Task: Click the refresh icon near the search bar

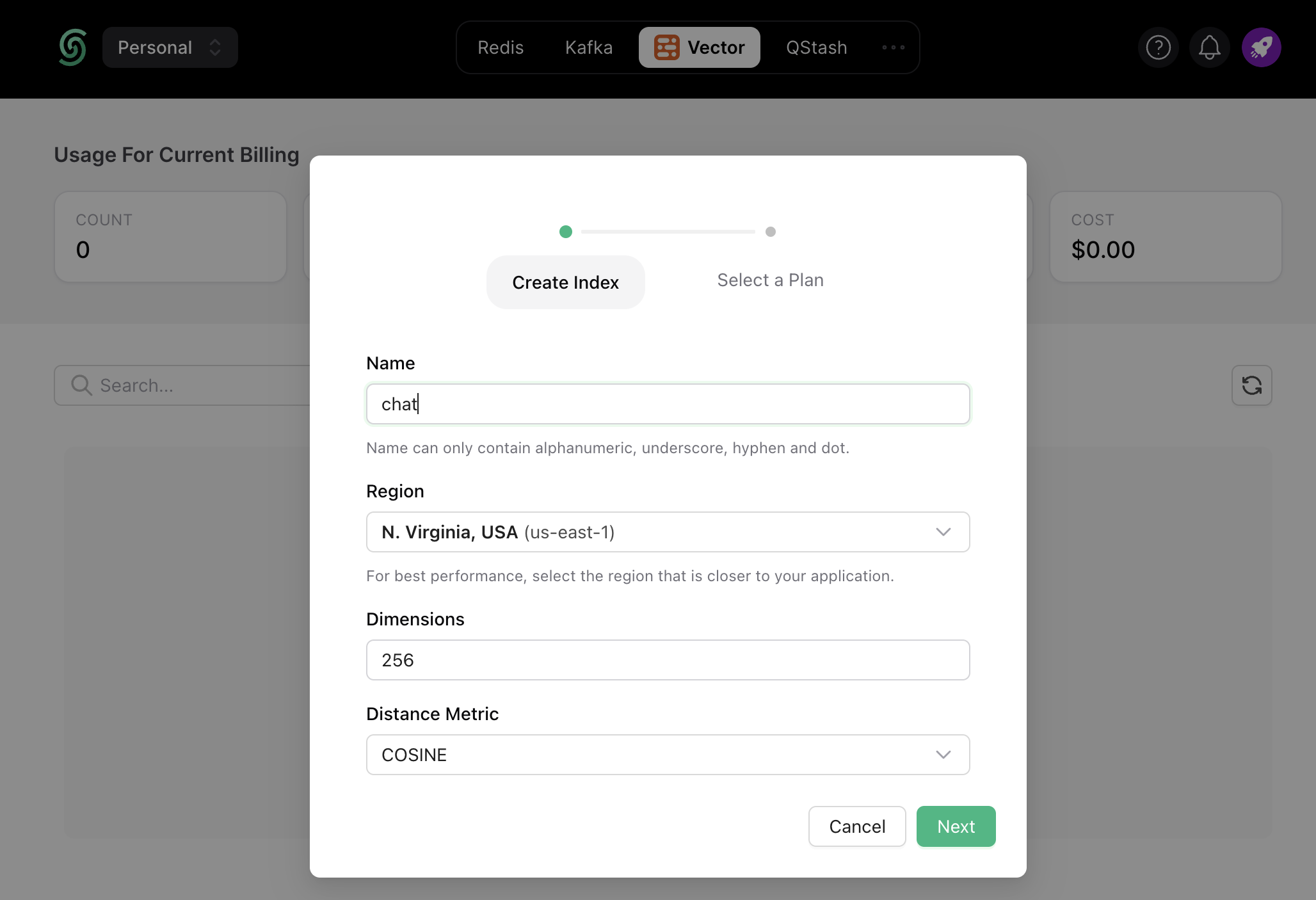Action: (x=1251, y=385)
